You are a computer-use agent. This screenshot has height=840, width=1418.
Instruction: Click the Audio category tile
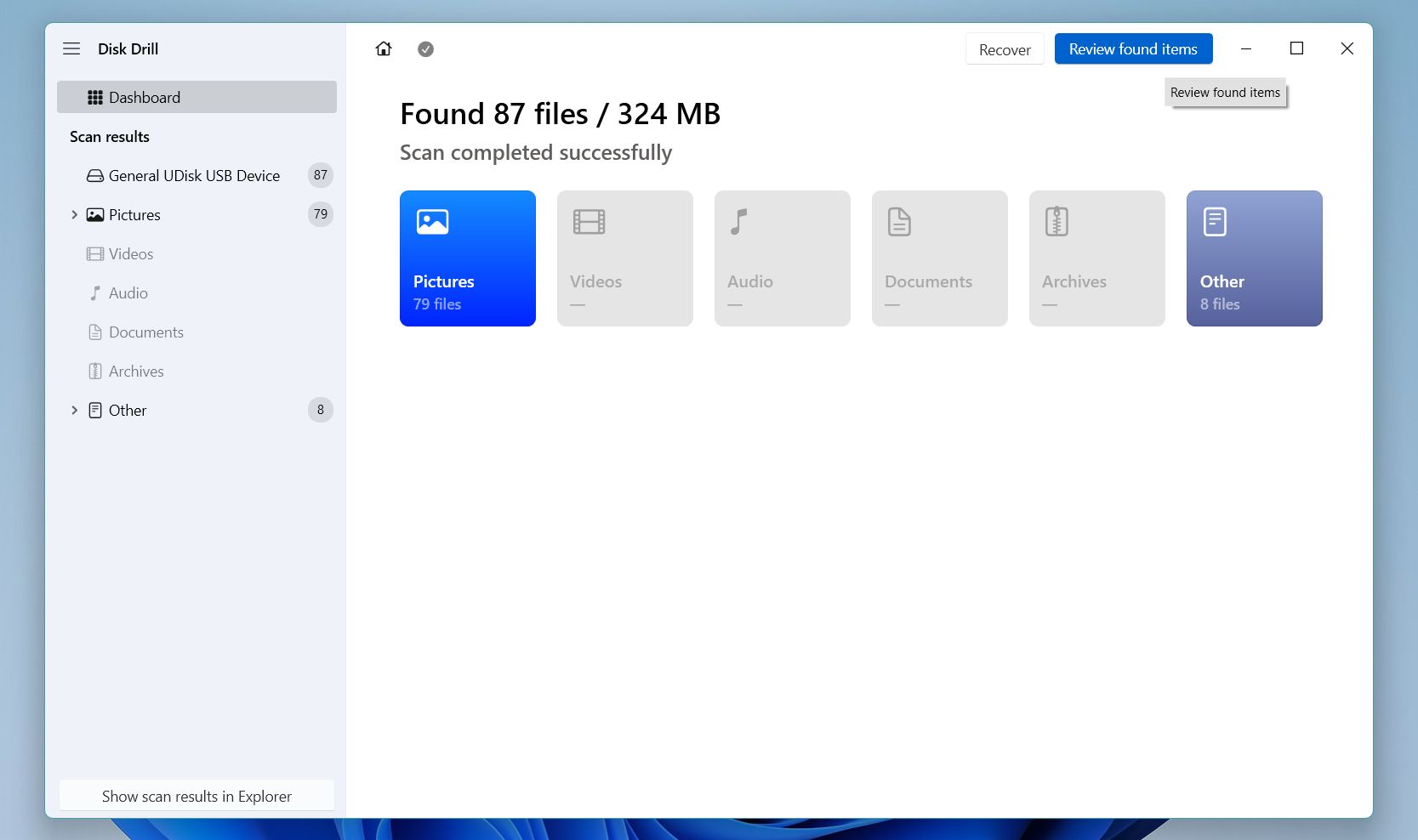click(783, 258)
